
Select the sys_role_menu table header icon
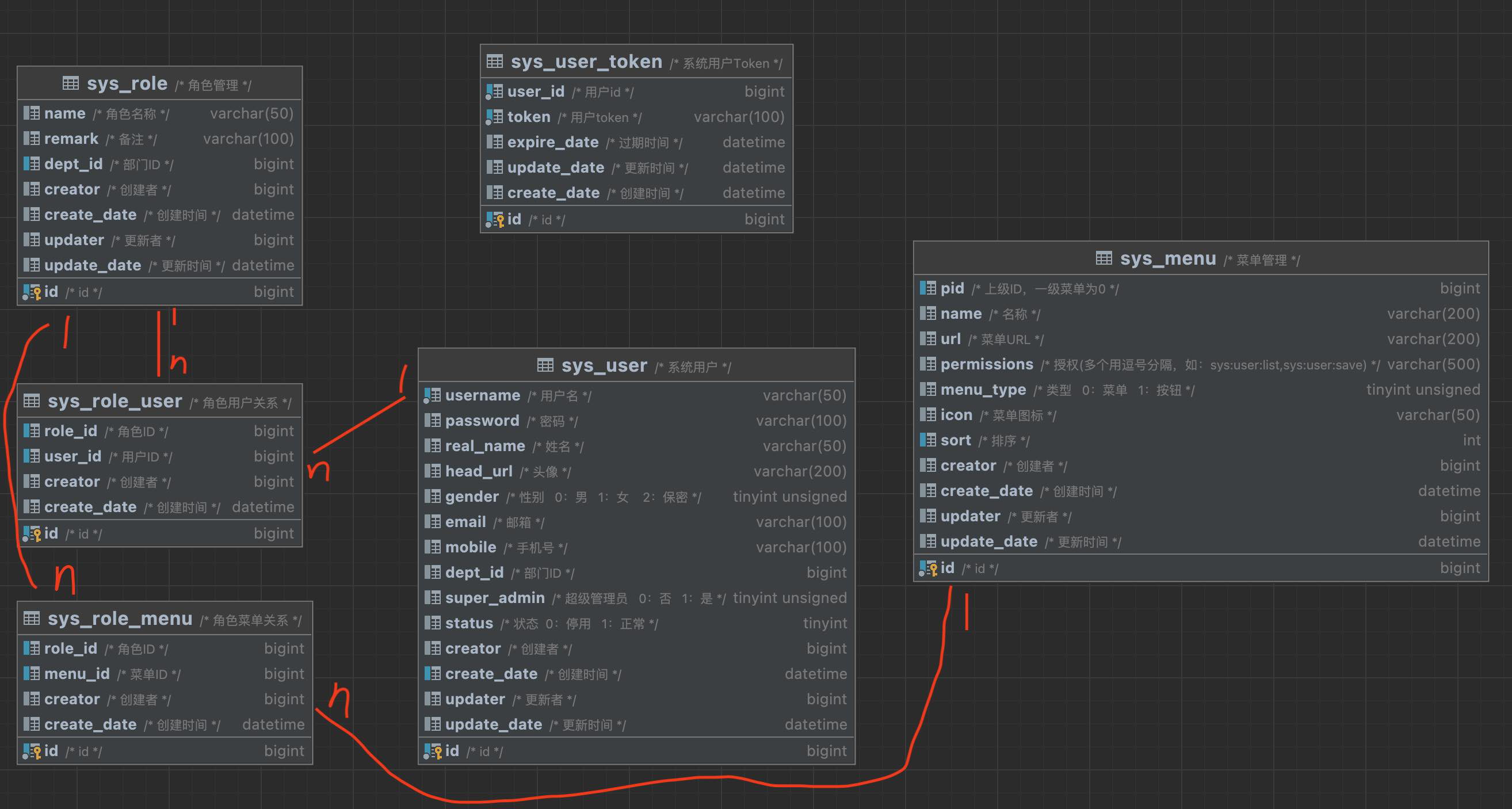[x=31, y=618]
